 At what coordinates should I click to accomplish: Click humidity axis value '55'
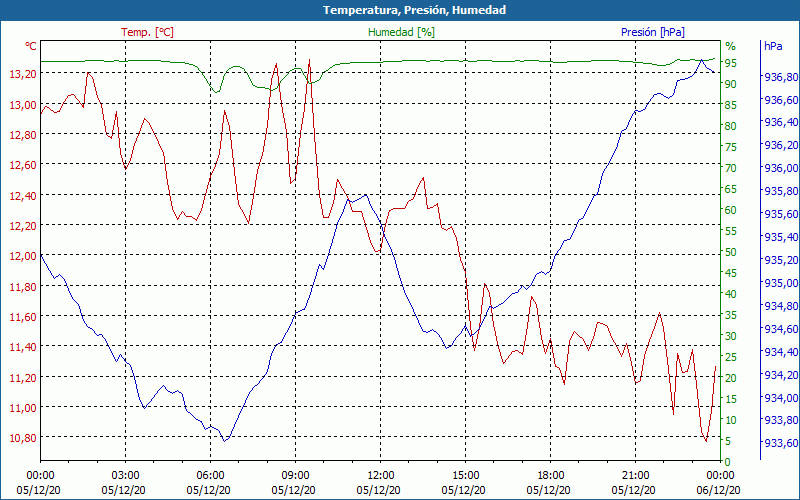(x=731, y=231)
